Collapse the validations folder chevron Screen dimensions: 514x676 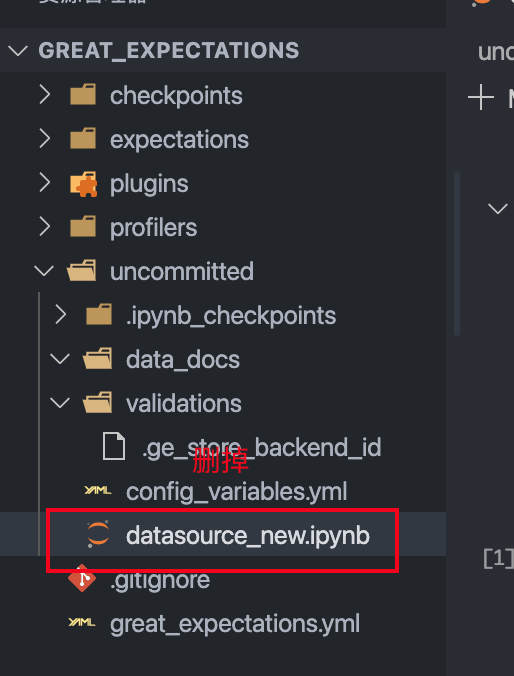(x=60, y=403)
